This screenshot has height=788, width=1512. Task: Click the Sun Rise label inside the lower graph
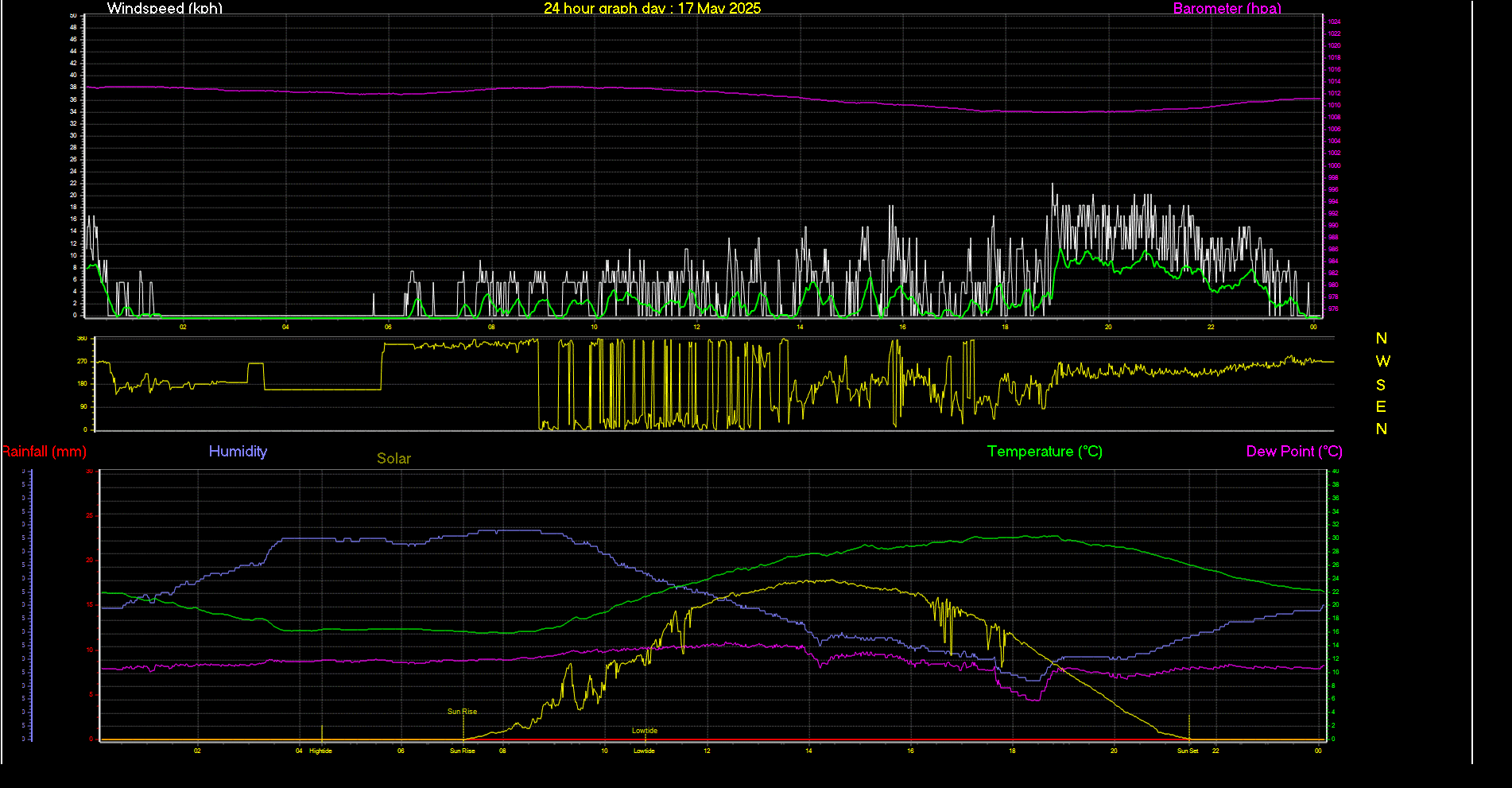[x=462, y=712]
